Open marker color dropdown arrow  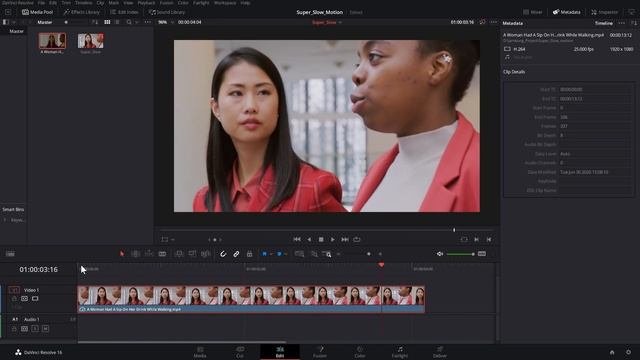(286, 254)
